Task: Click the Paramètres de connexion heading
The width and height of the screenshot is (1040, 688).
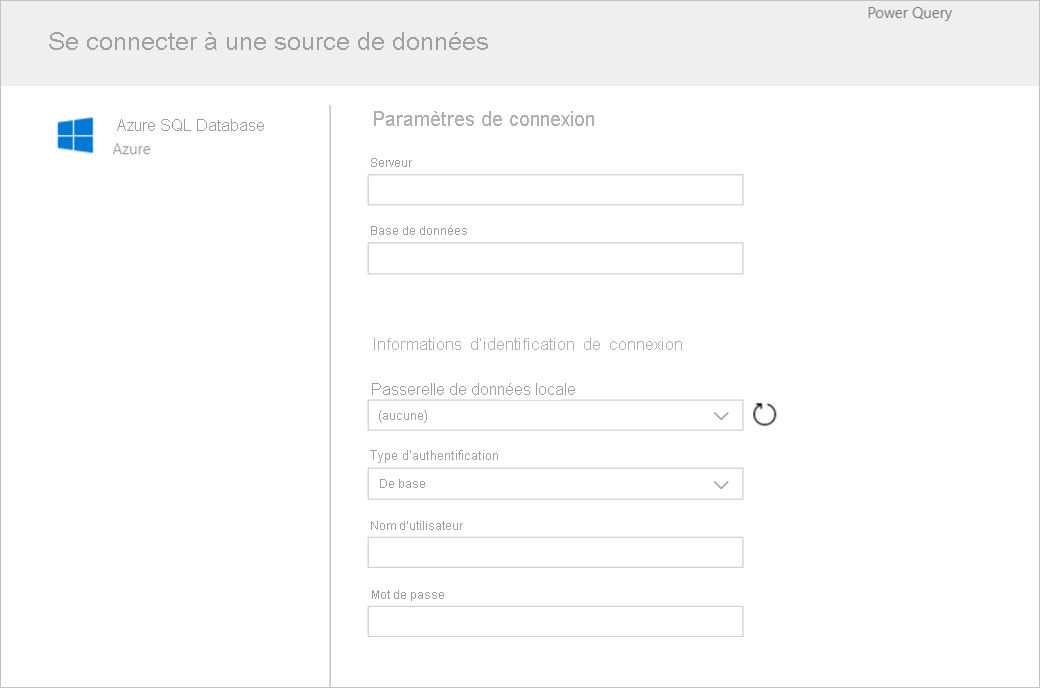Action: [483, 119]
